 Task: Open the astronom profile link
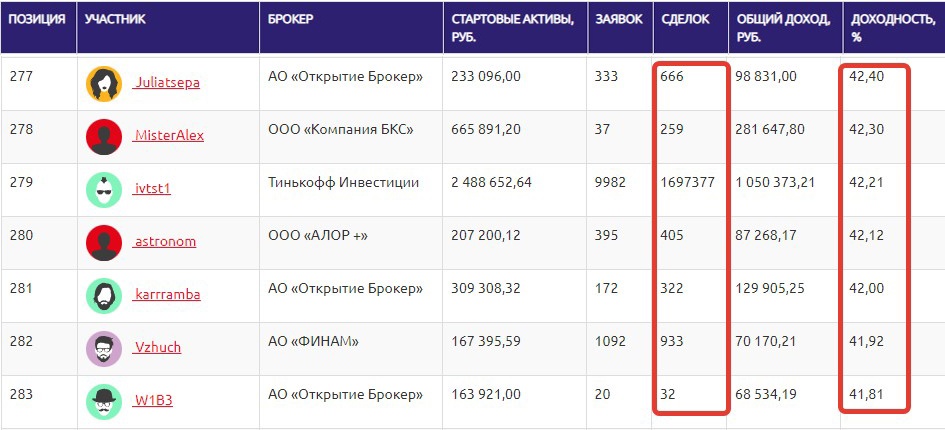[164, 242]
